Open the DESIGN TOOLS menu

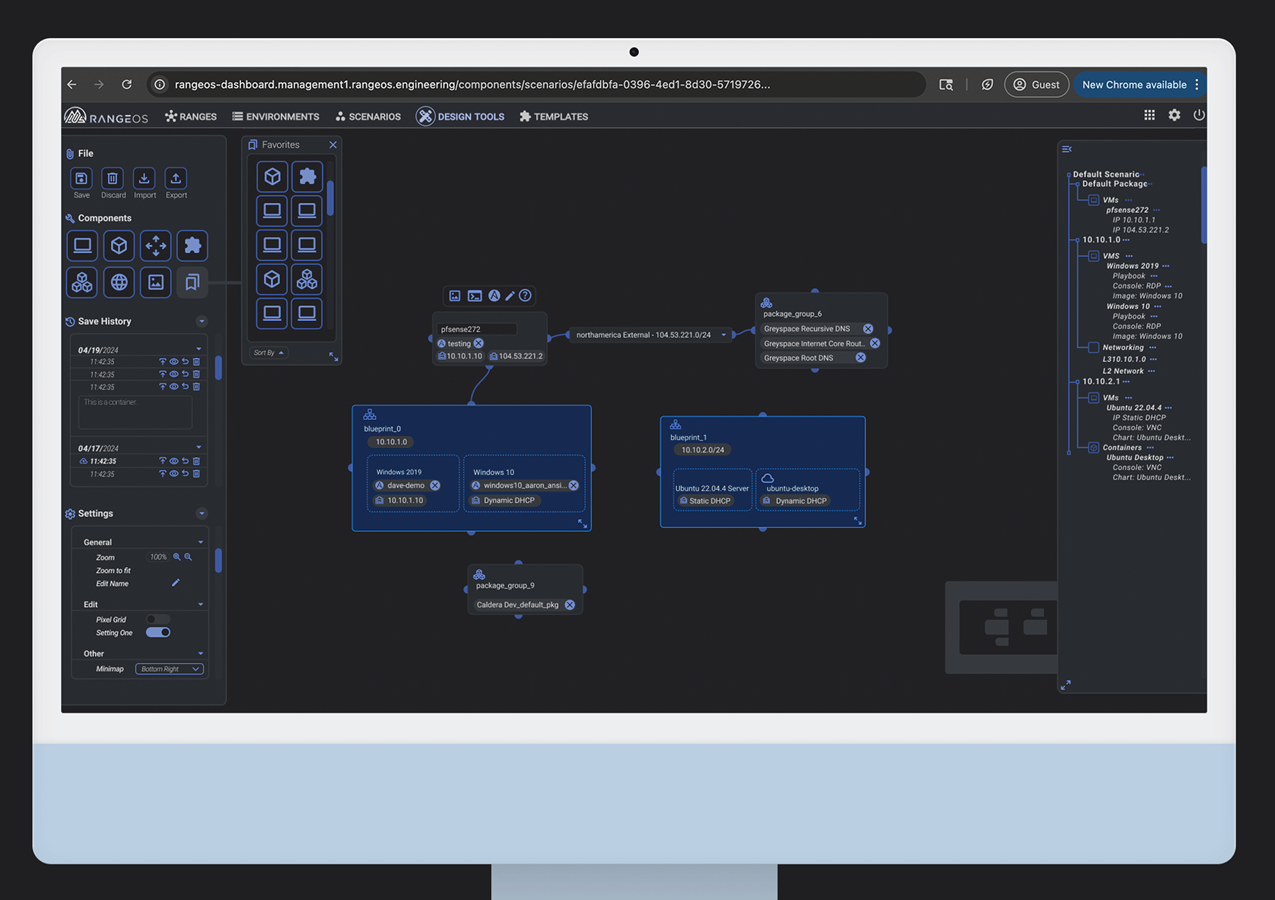[460, 116]
